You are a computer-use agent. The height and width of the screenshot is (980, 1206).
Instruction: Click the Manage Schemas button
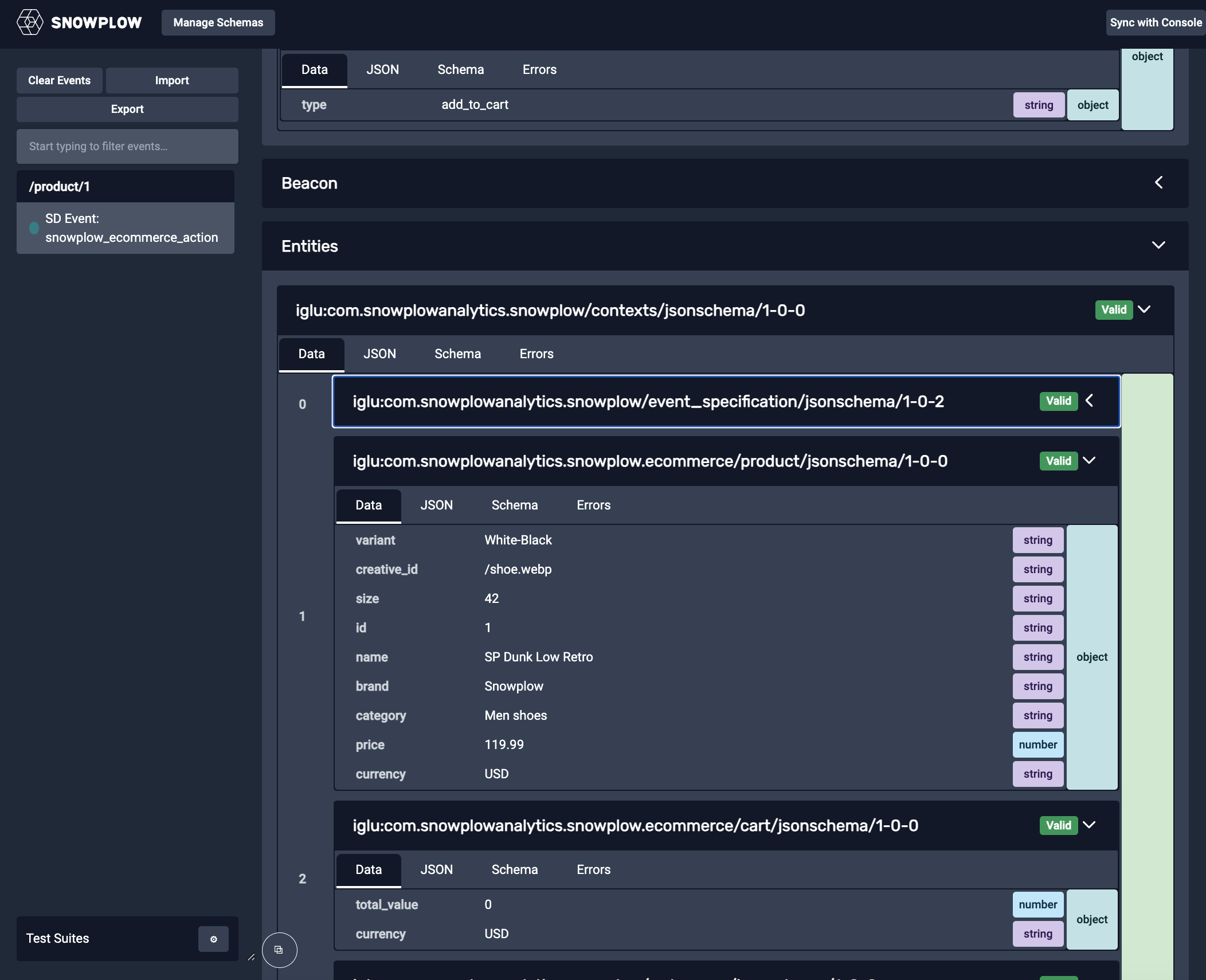(x=218, y=22)
